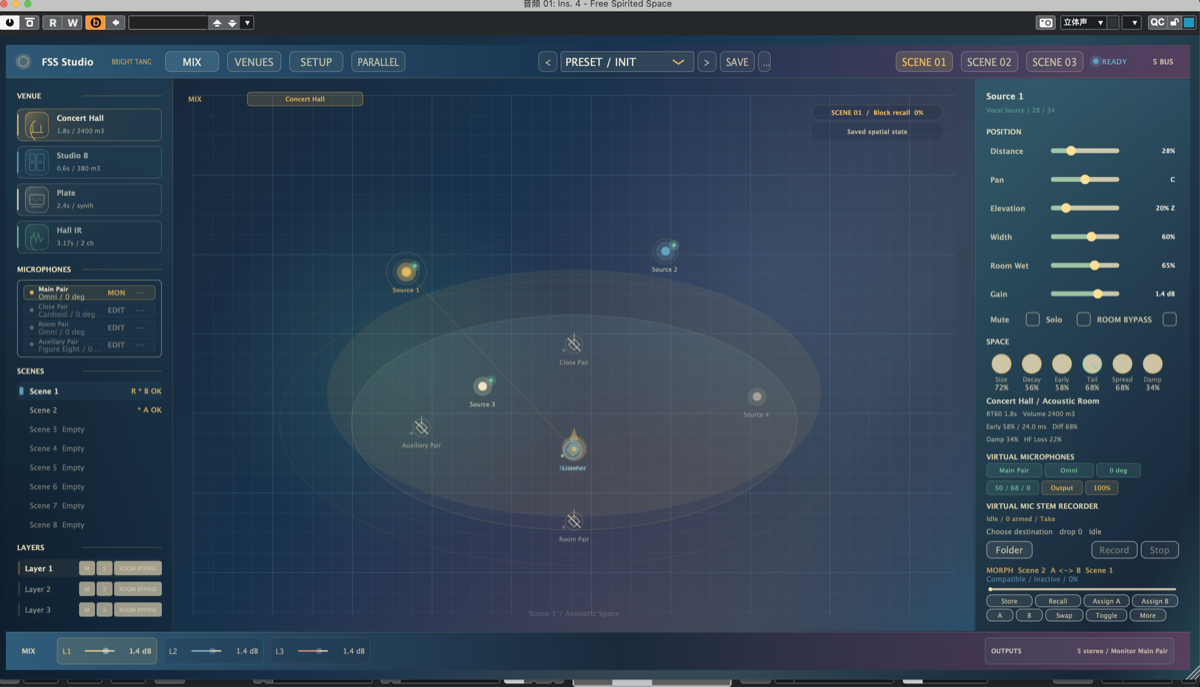The width and height of the screenshot is (1200, 687).
Task: Adjust the Distance slider
Action: (x=1084, y=151)
